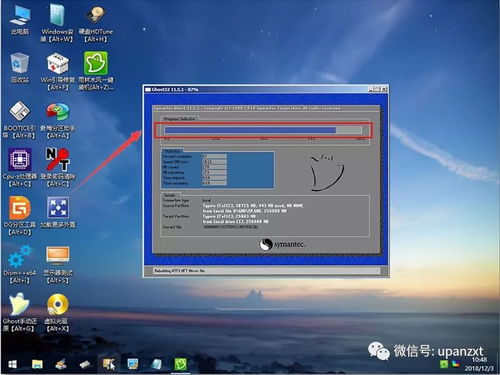Viewport: 500px width, 375px height.
Task: Launch Ghost手动还原 [Alt+G] shortcut
Action: 19,312
